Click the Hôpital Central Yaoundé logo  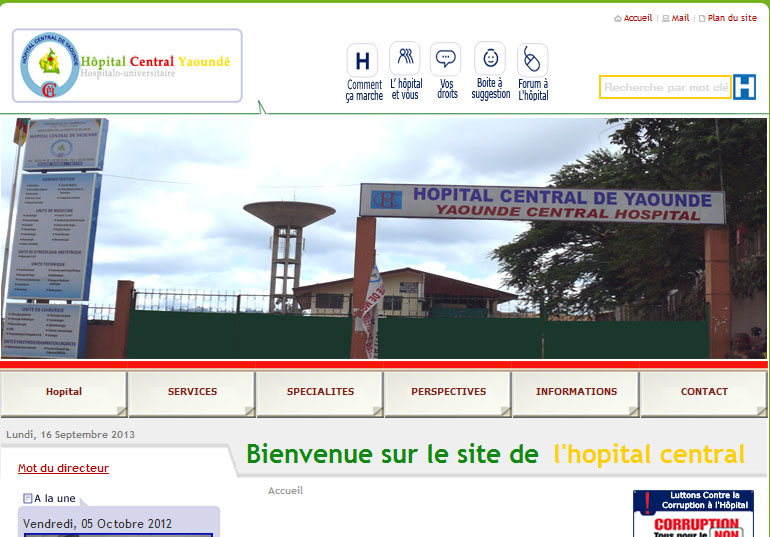[x=127, y=66]
